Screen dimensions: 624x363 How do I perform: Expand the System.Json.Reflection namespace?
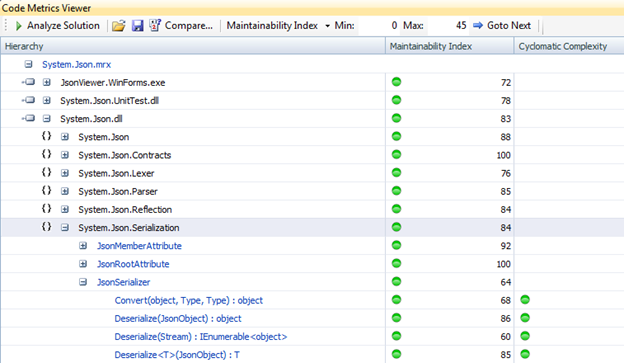click(65, 209)
